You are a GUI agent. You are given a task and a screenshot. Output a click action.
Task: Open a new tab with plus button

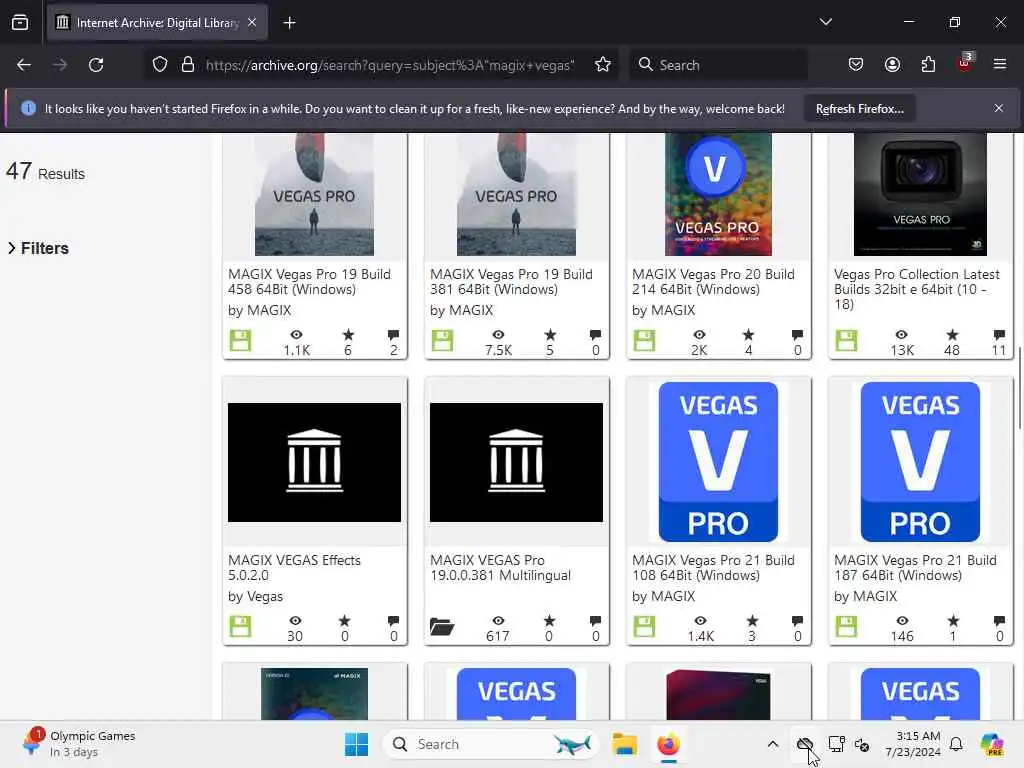(x=289, y=23)
